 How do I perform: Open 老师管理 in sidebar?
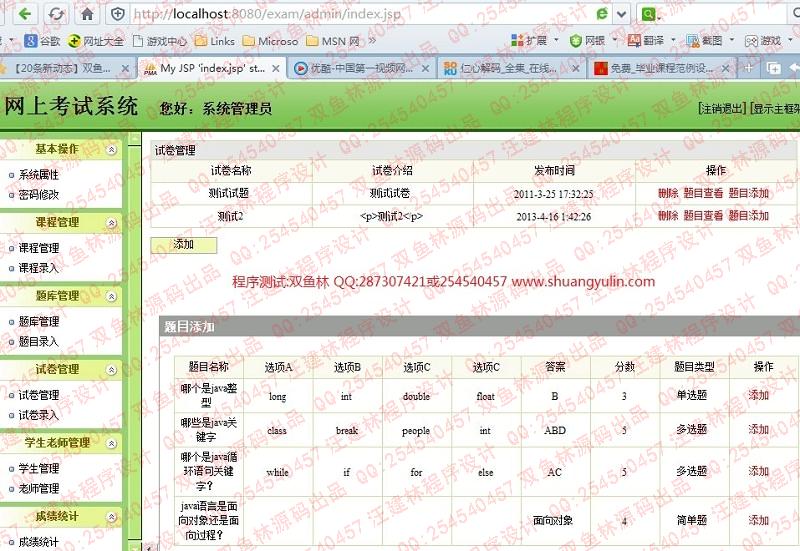click(x=39, y=489)
